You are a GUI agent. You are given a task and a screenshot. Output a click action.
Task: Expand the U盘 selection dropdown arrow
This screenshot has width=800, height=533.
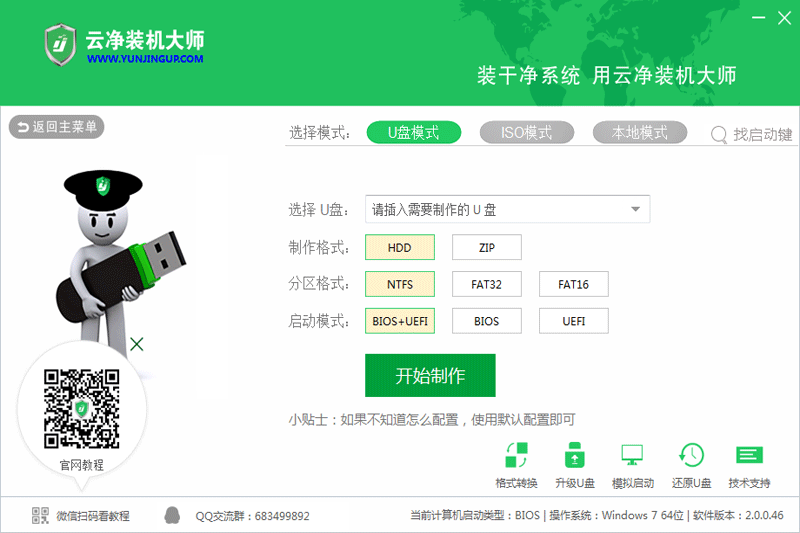coord(635,209)
